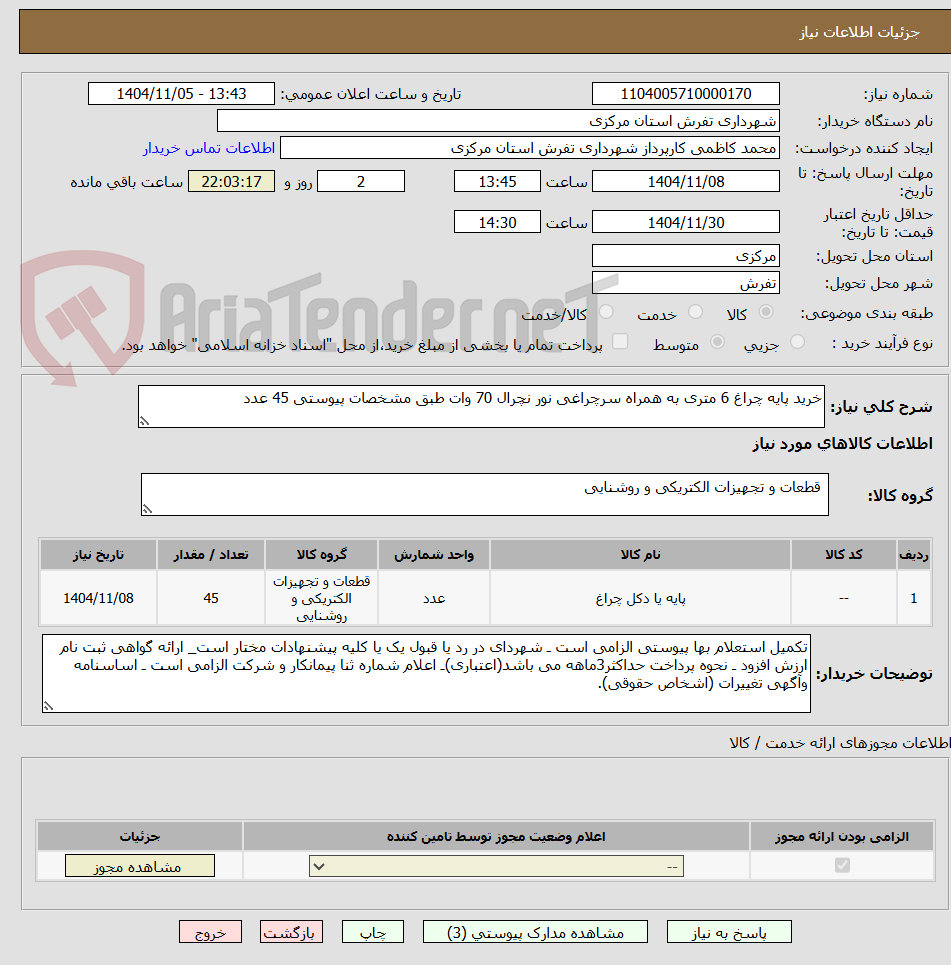This screenshot has height=965, width=951.
Task: Click the جزئیات column header in permits table
Action: click(x=140, y=836)
